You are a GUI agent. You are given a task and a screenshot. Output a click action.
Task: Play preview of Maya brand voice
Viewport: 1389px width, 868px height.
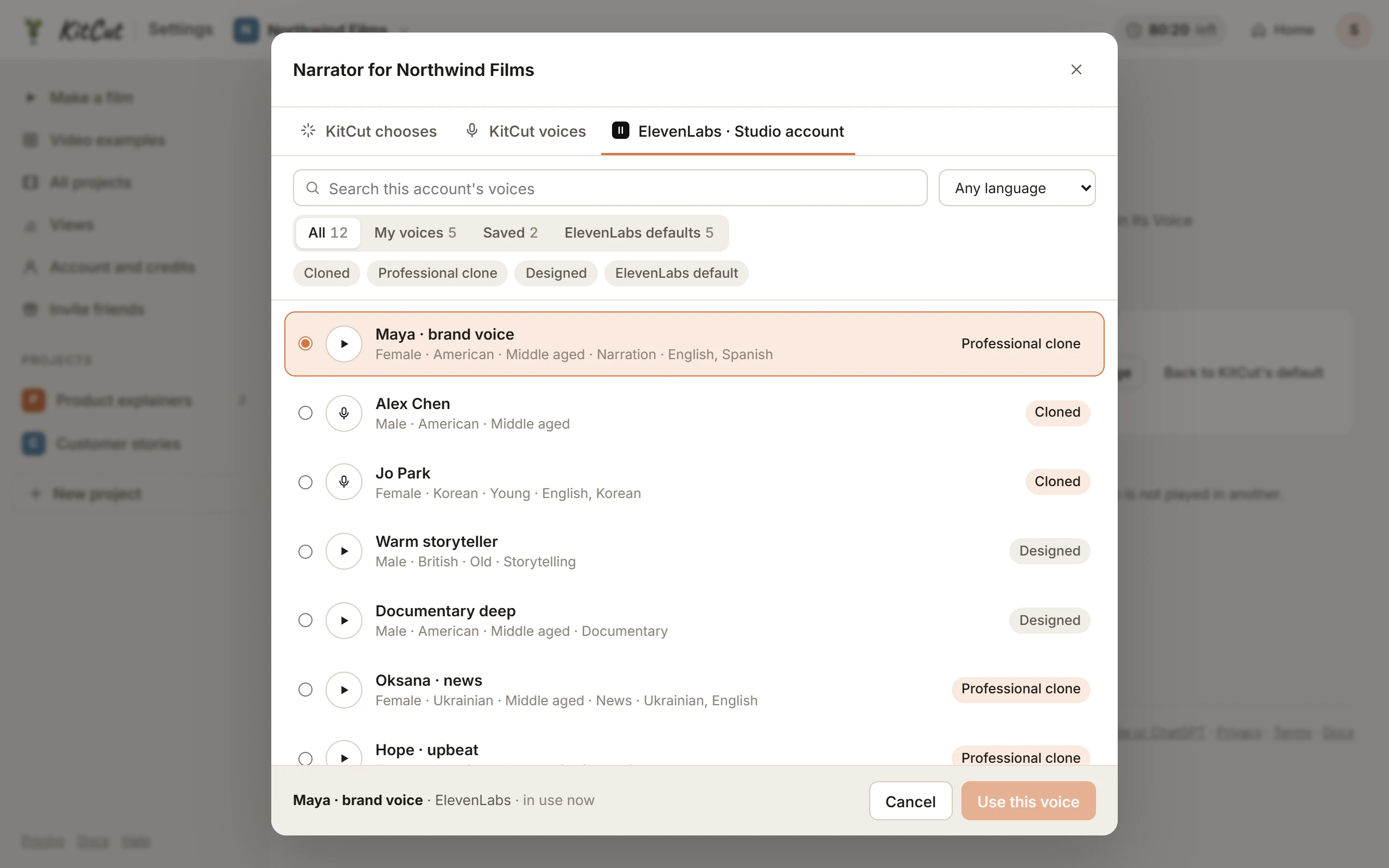344,344
